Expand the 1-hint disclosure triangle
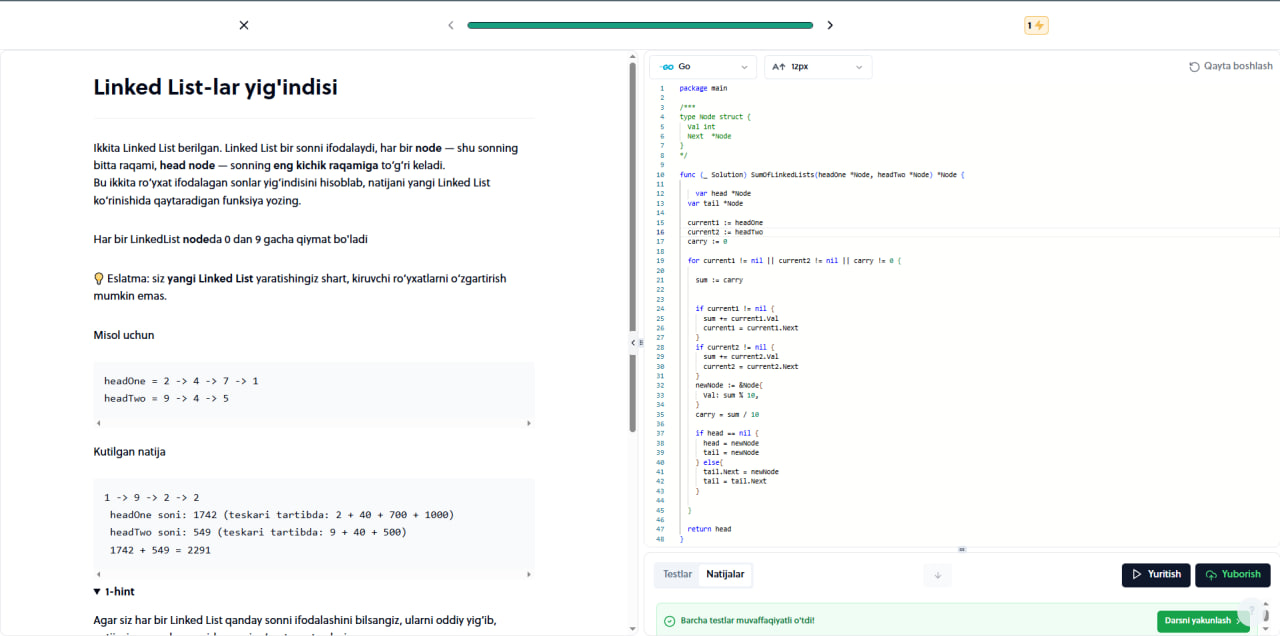Image resolution: width=1280 pixels, height=636 pixels. 97,591
